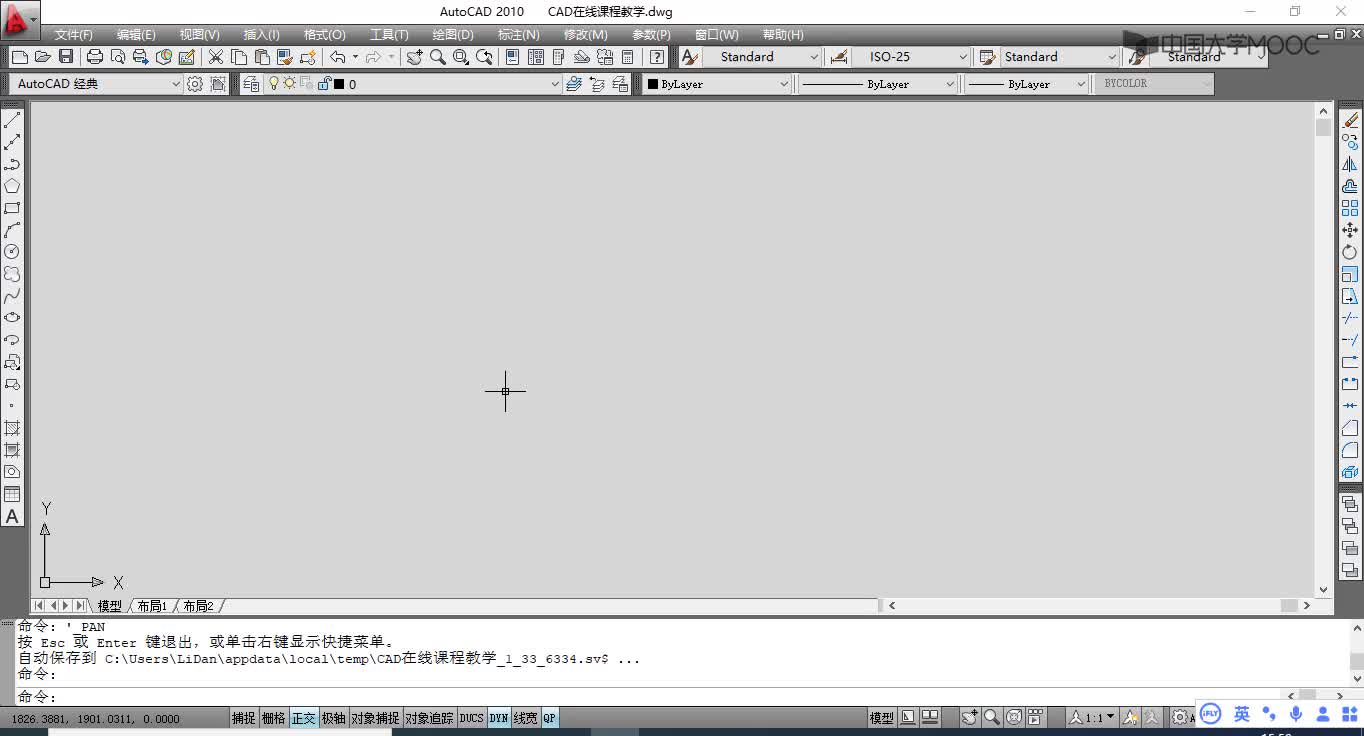Select the Arc tool

coord(12,230)
